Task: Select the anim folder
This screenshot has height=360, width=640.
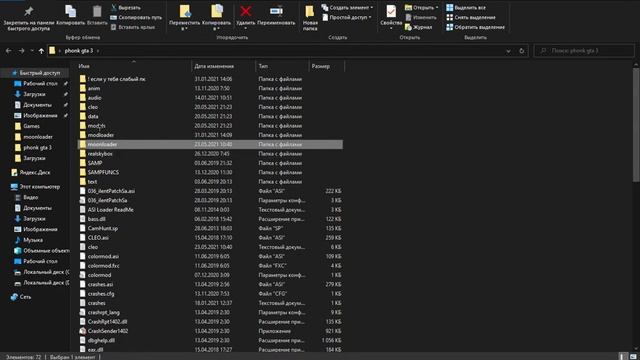Action: pyautogui.click(x=210, y=88)
